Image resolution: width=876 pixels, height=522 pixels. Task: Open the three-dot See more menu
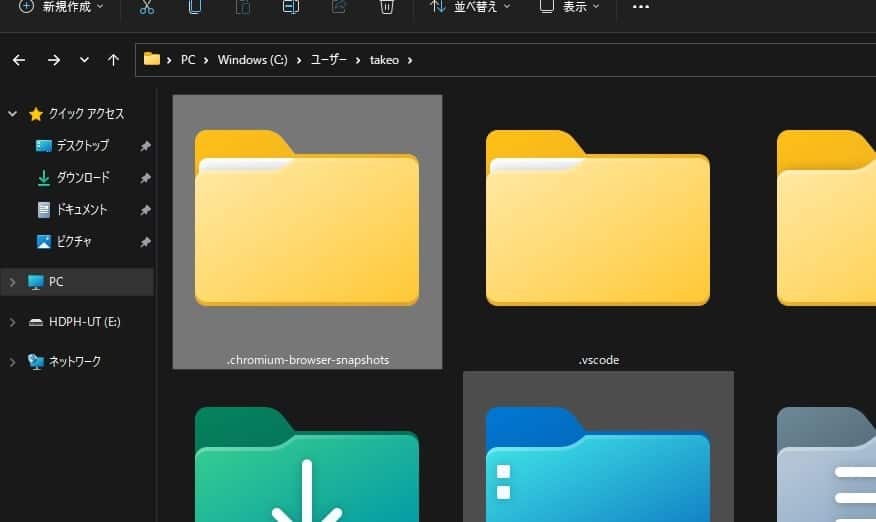click(x=640, y=7)
